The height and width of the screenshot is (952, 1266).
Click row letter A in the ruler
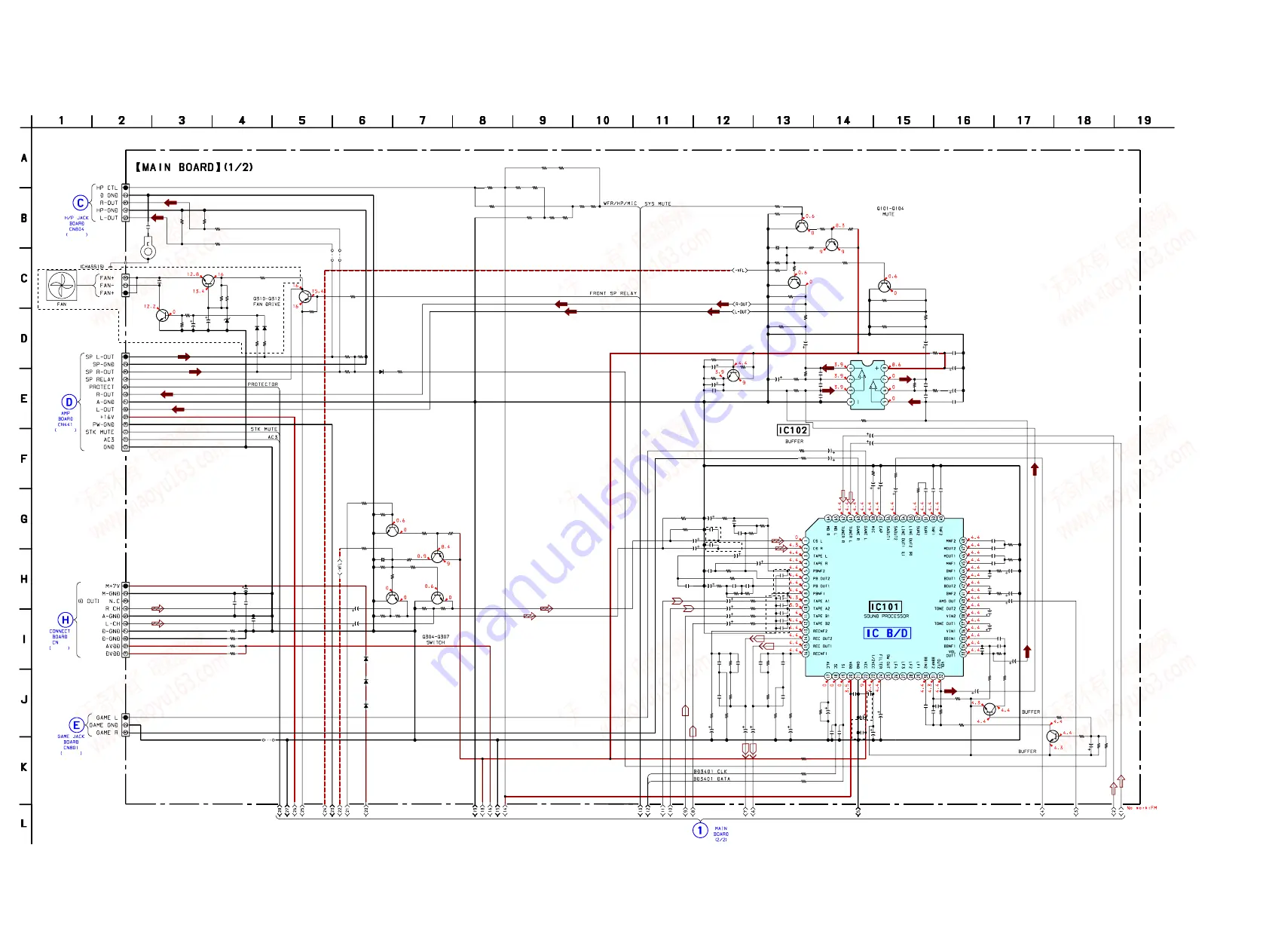24,158
